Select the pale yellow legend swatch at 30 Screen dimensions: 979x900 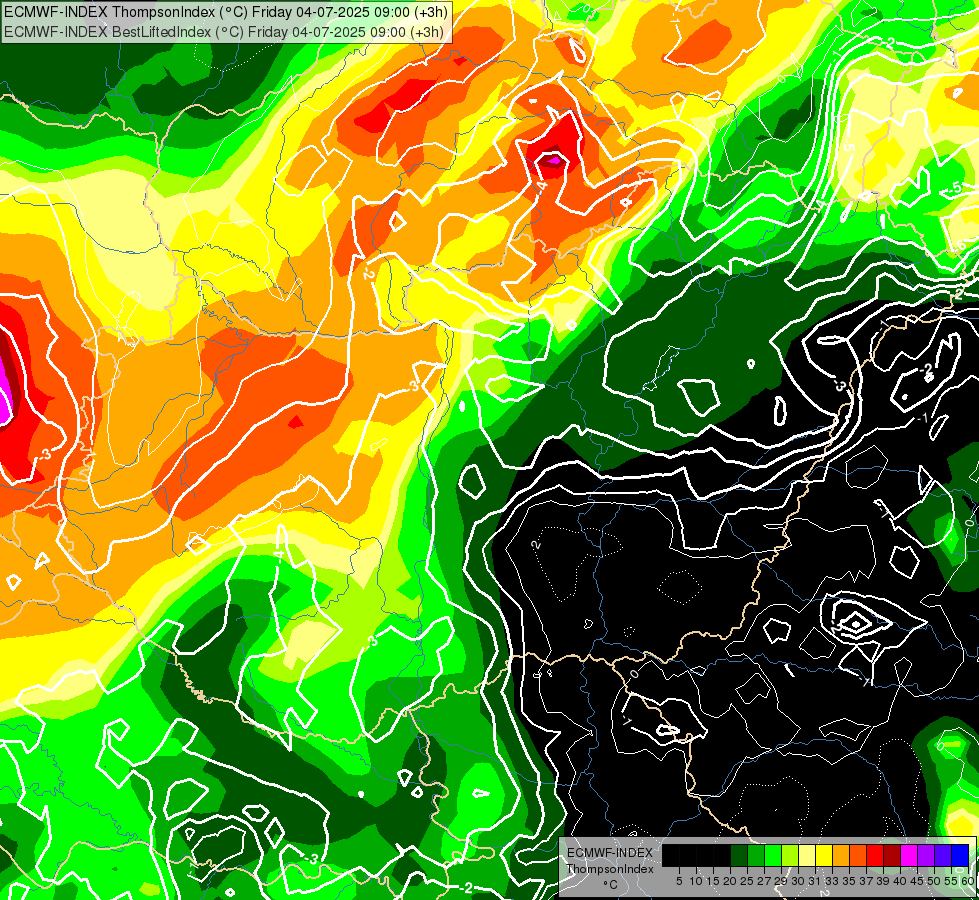point(807,855)
